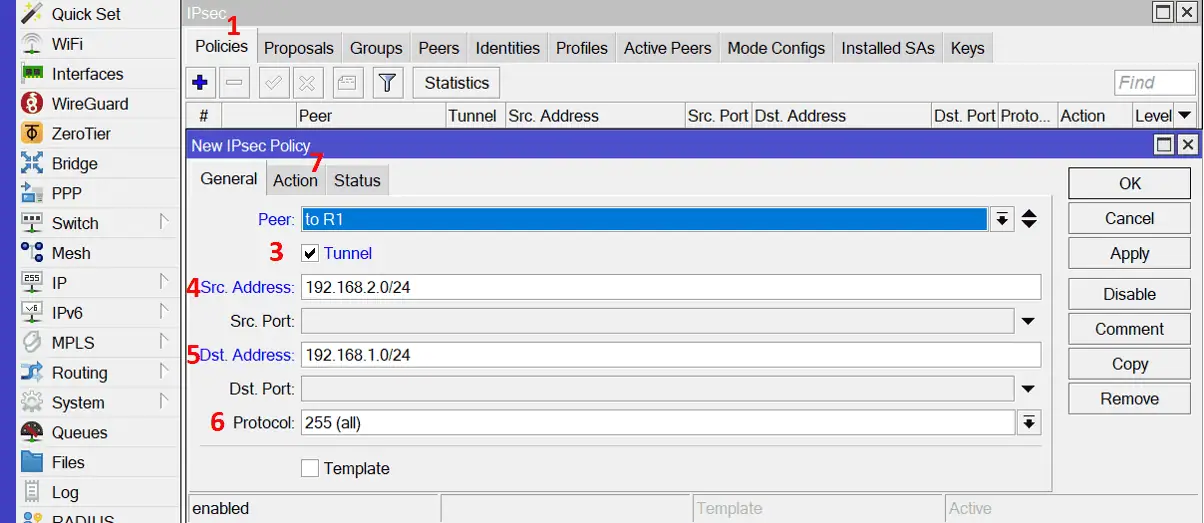The height and width of the screenshot is (523, 1204).
Task: Uncheck the Tunnel checkbox
Action: click(310, 254)
